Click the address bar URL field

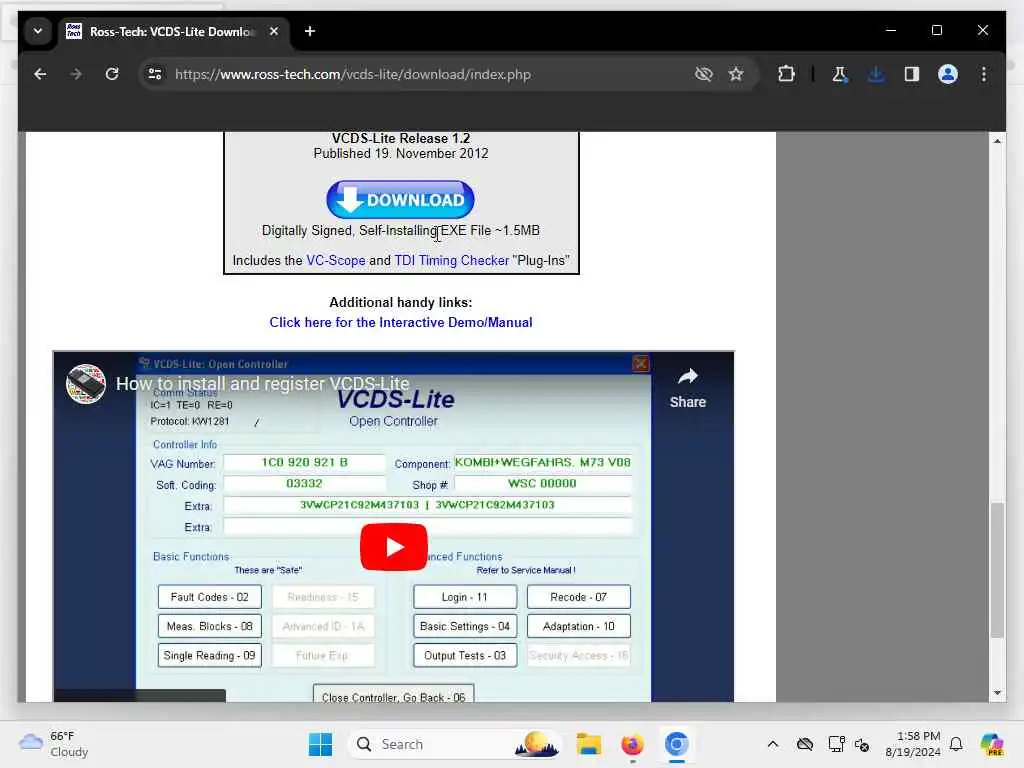point(418,74)
